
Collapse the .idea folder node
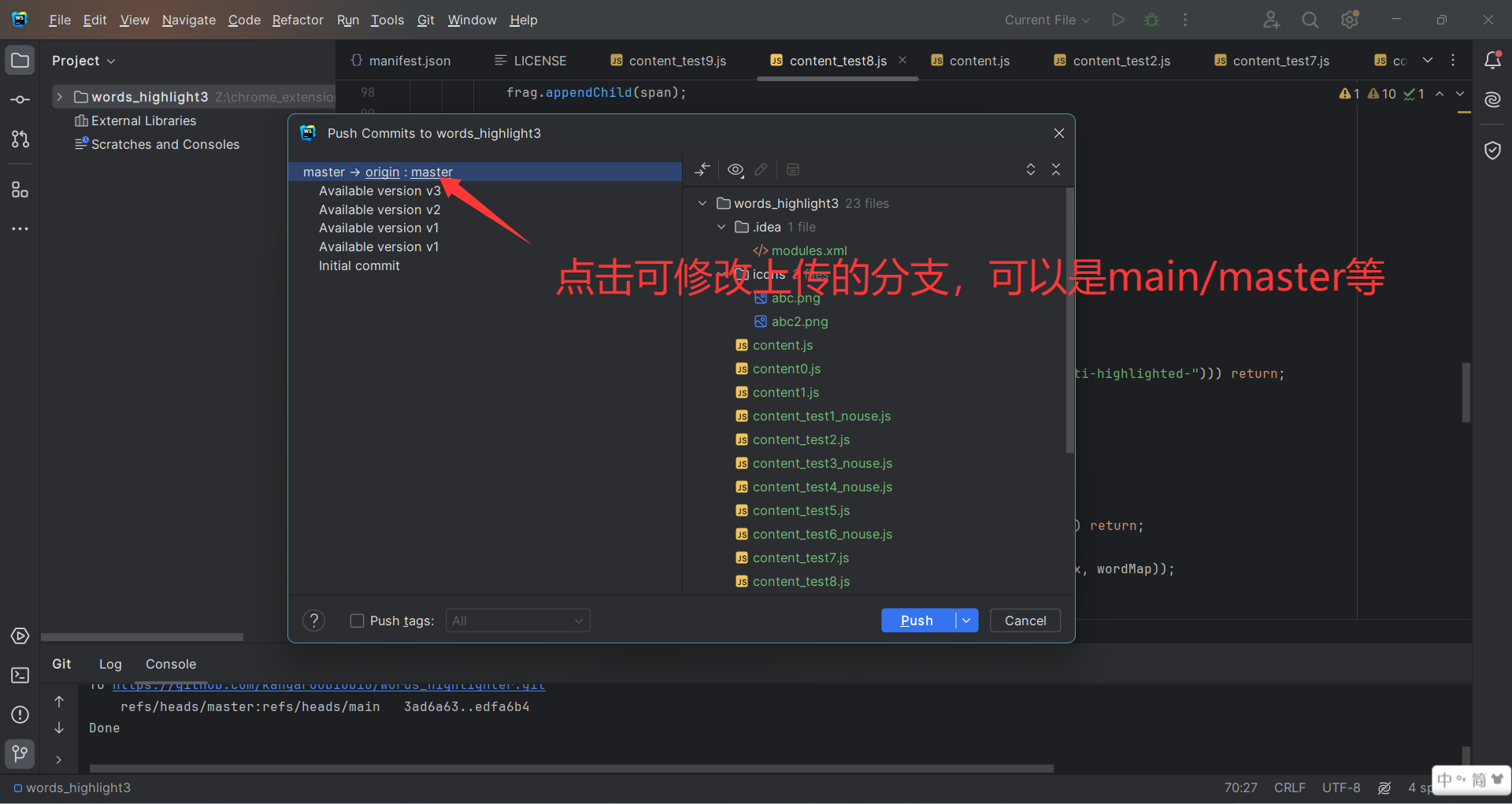click(x=721, y=227)
